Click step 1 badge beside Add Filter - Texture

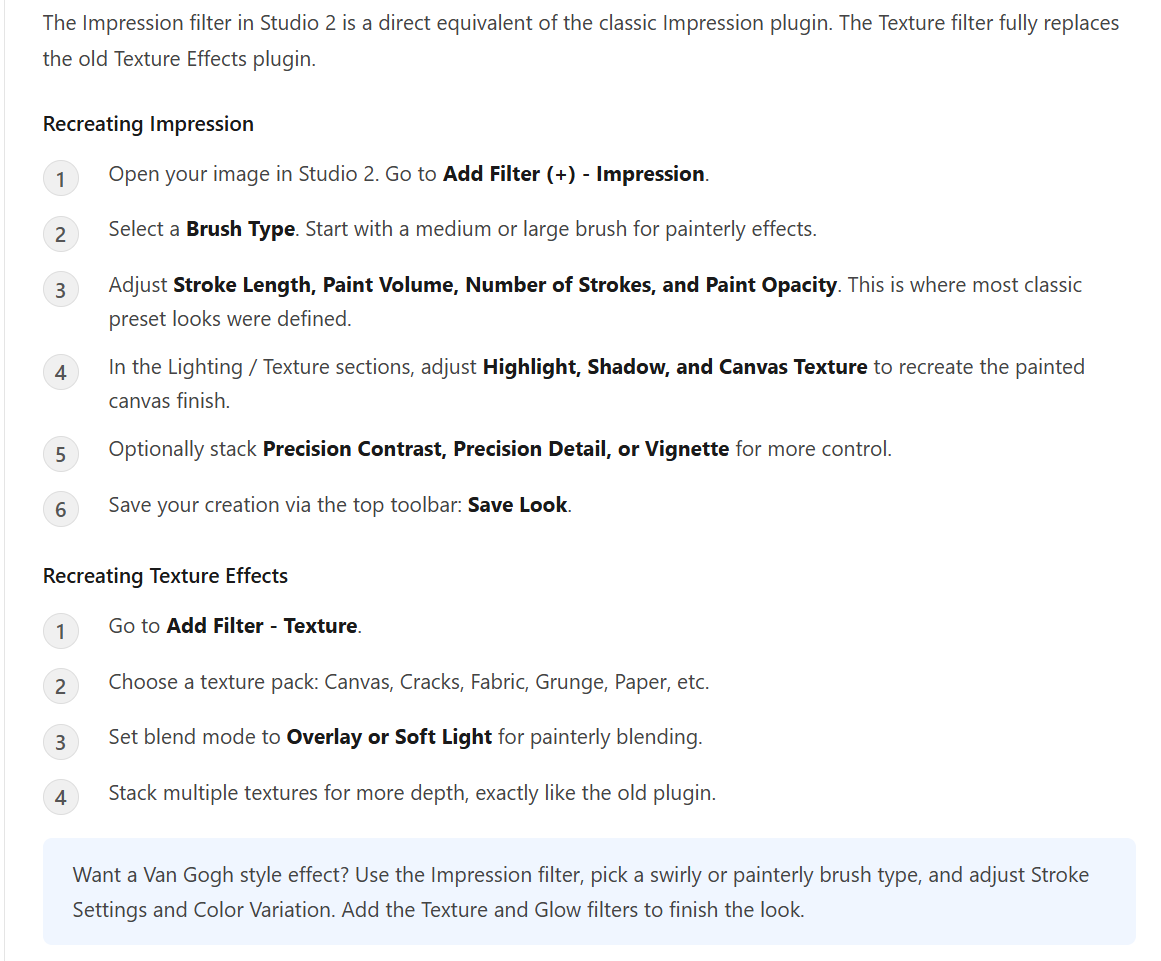61,631
